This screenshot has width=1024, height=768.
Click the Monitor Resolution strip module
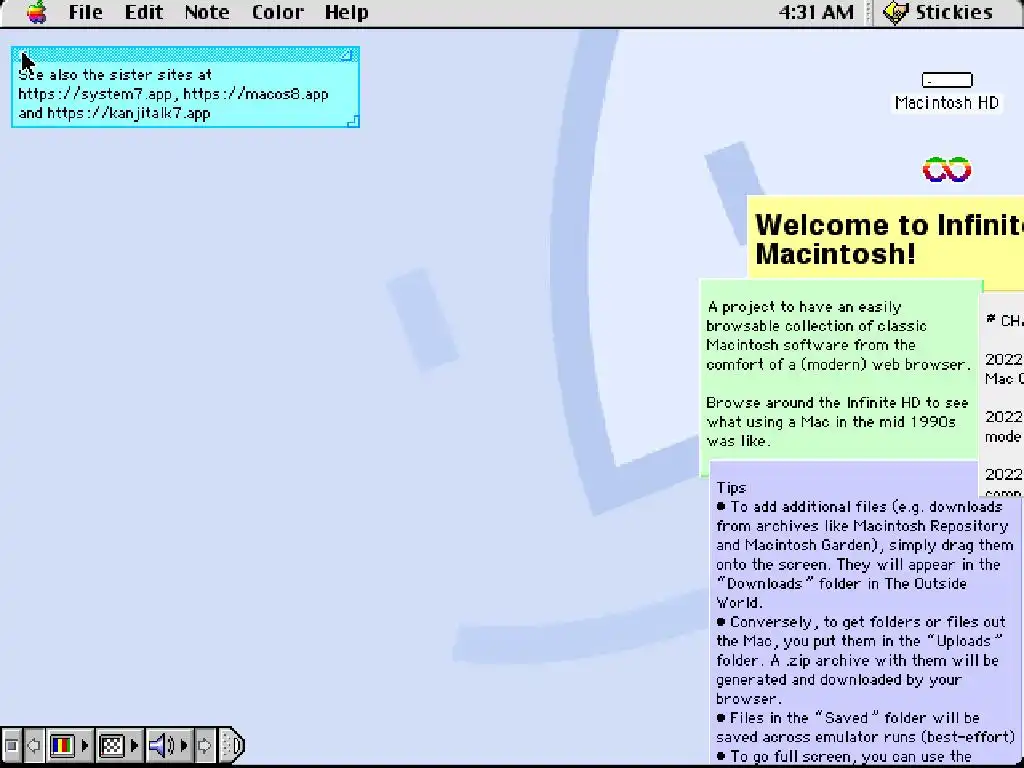112,745
